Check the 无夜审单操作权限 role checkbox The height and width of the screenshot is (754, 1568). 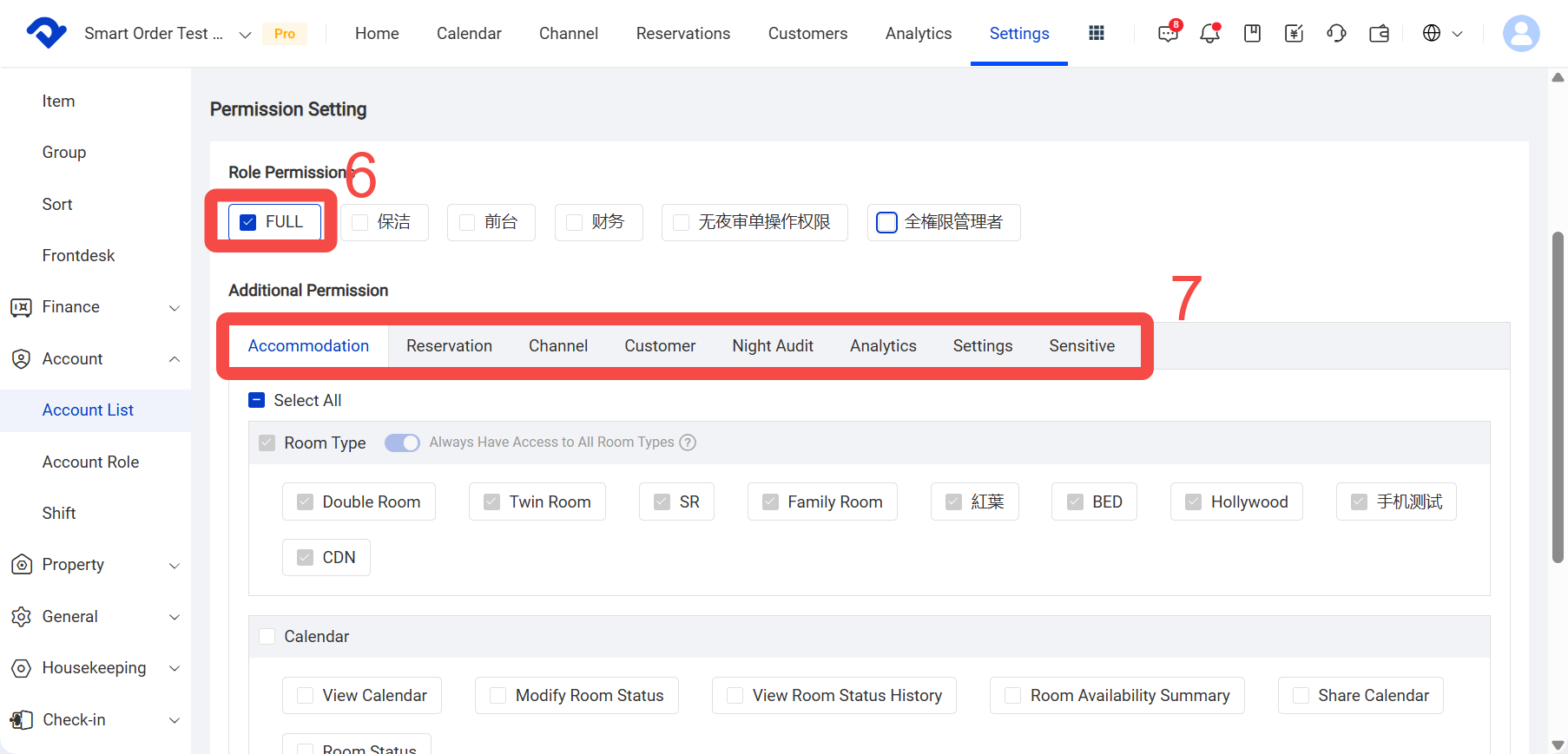pyautogui.click(x=682, y=222)
